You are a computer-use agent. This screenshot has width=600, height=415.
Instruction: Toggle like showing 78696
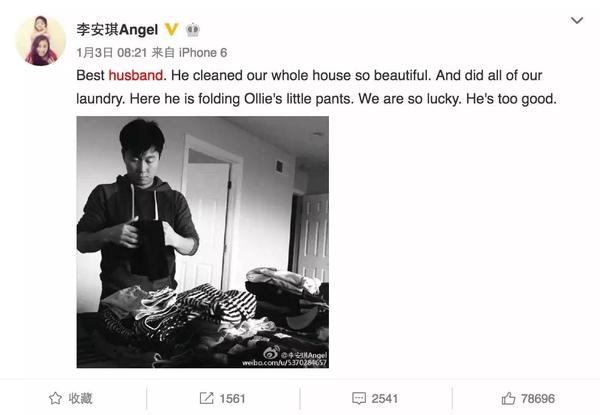coord(528,398)
